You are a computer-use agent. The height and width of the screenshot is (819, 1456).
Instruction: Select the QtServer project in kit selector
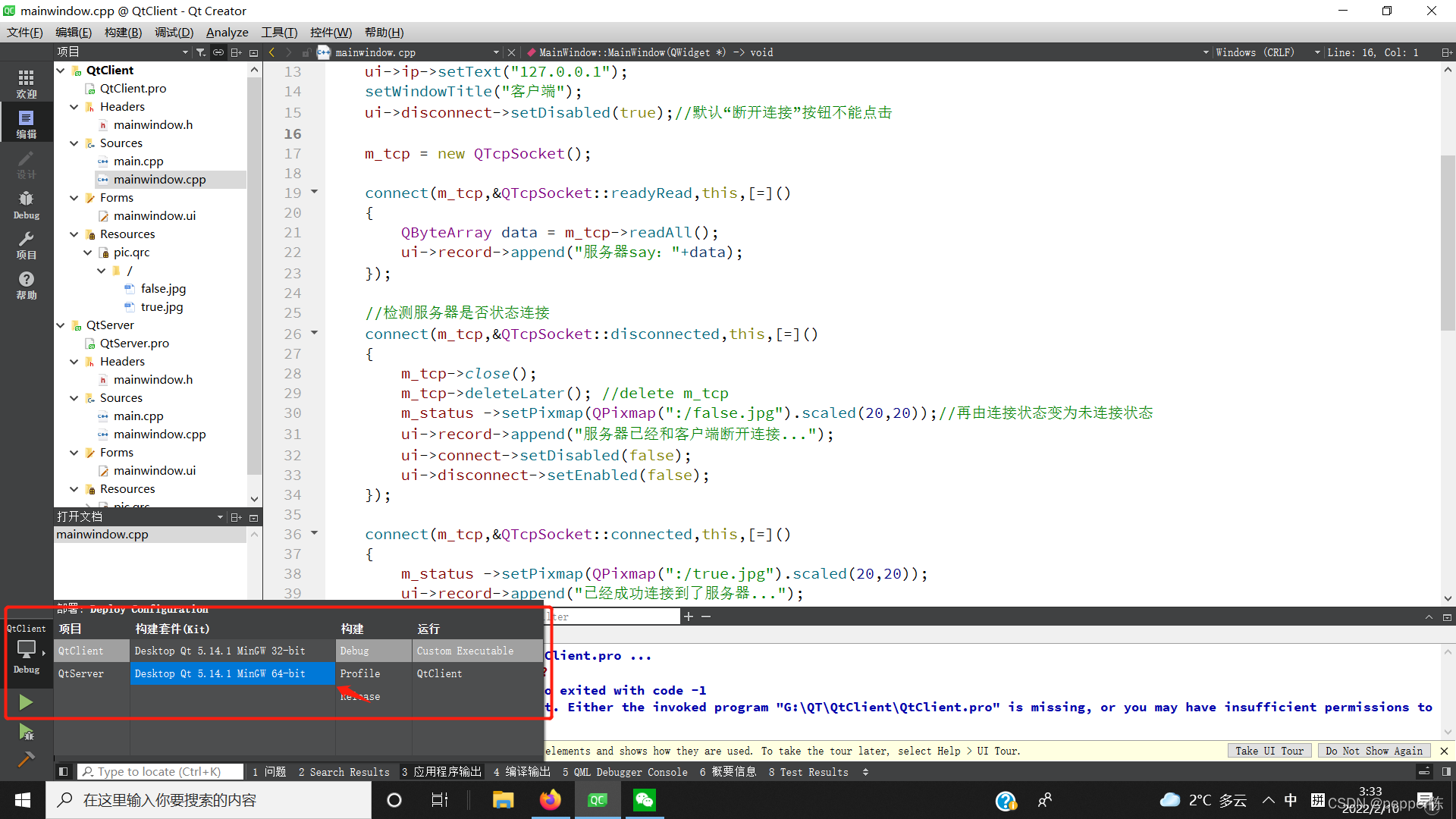click(92, 673)
